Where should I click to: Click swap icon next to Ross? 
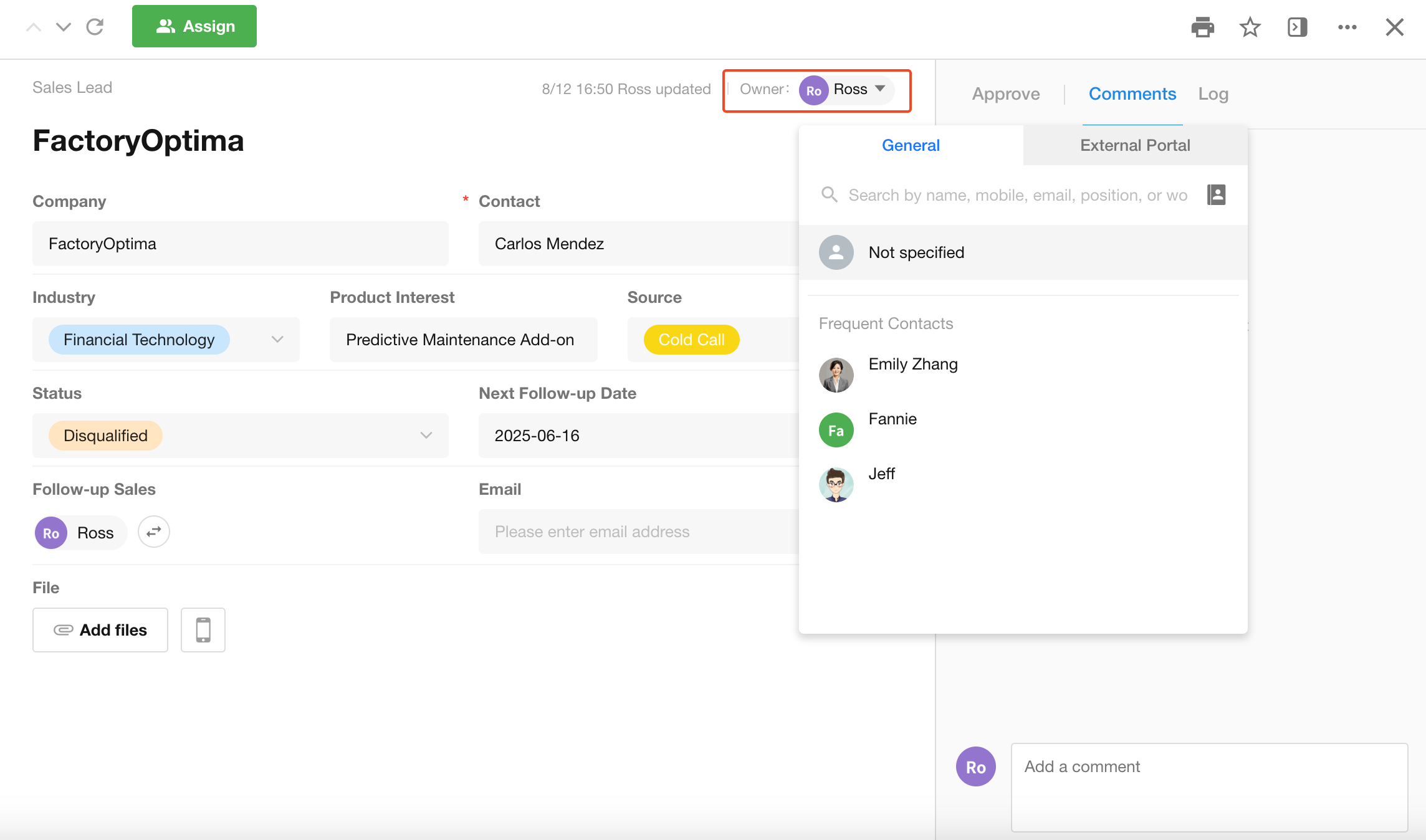pos(153,532)
